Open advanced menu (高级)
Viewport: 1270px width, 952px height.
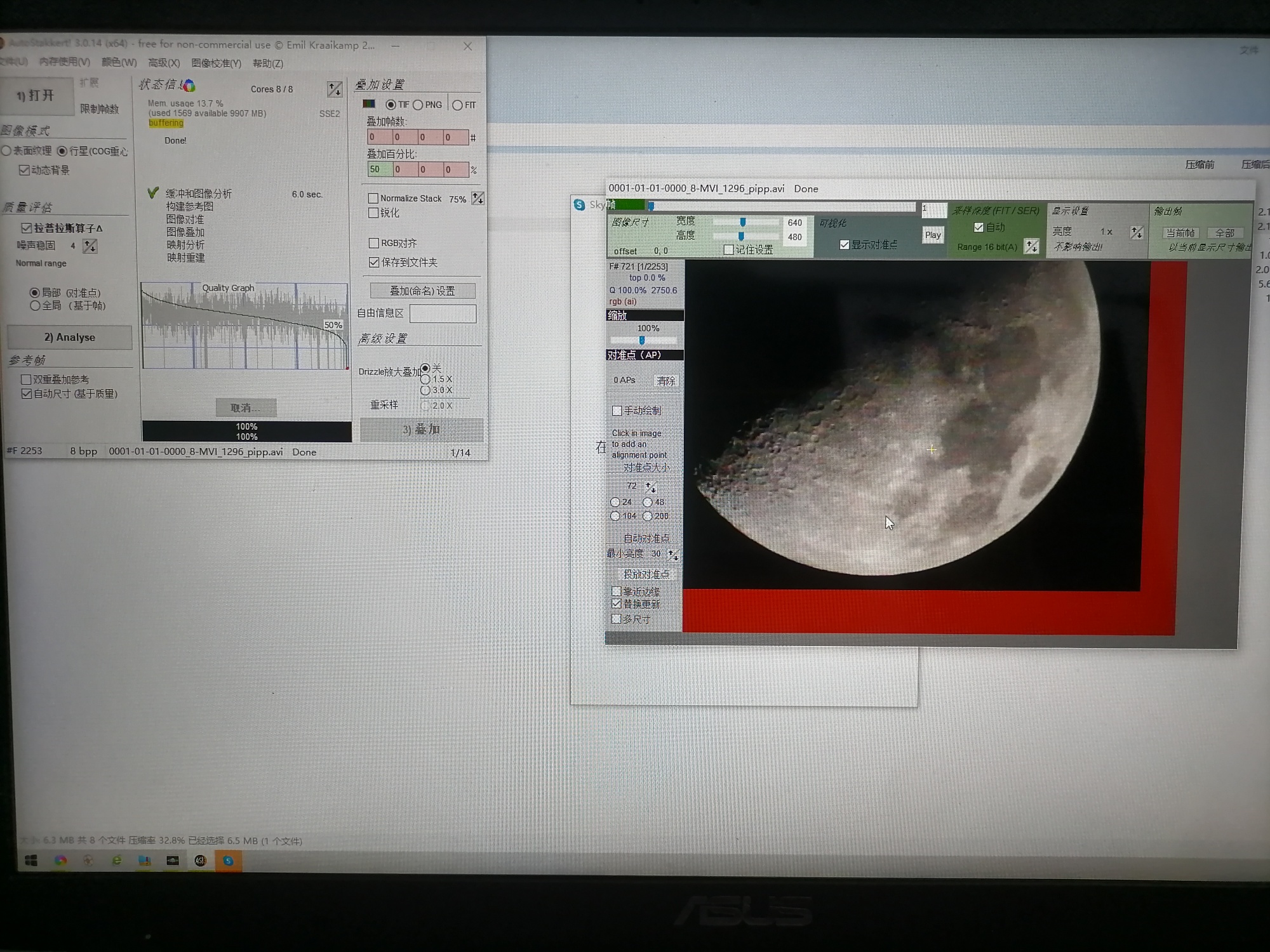tap(164, 63)
